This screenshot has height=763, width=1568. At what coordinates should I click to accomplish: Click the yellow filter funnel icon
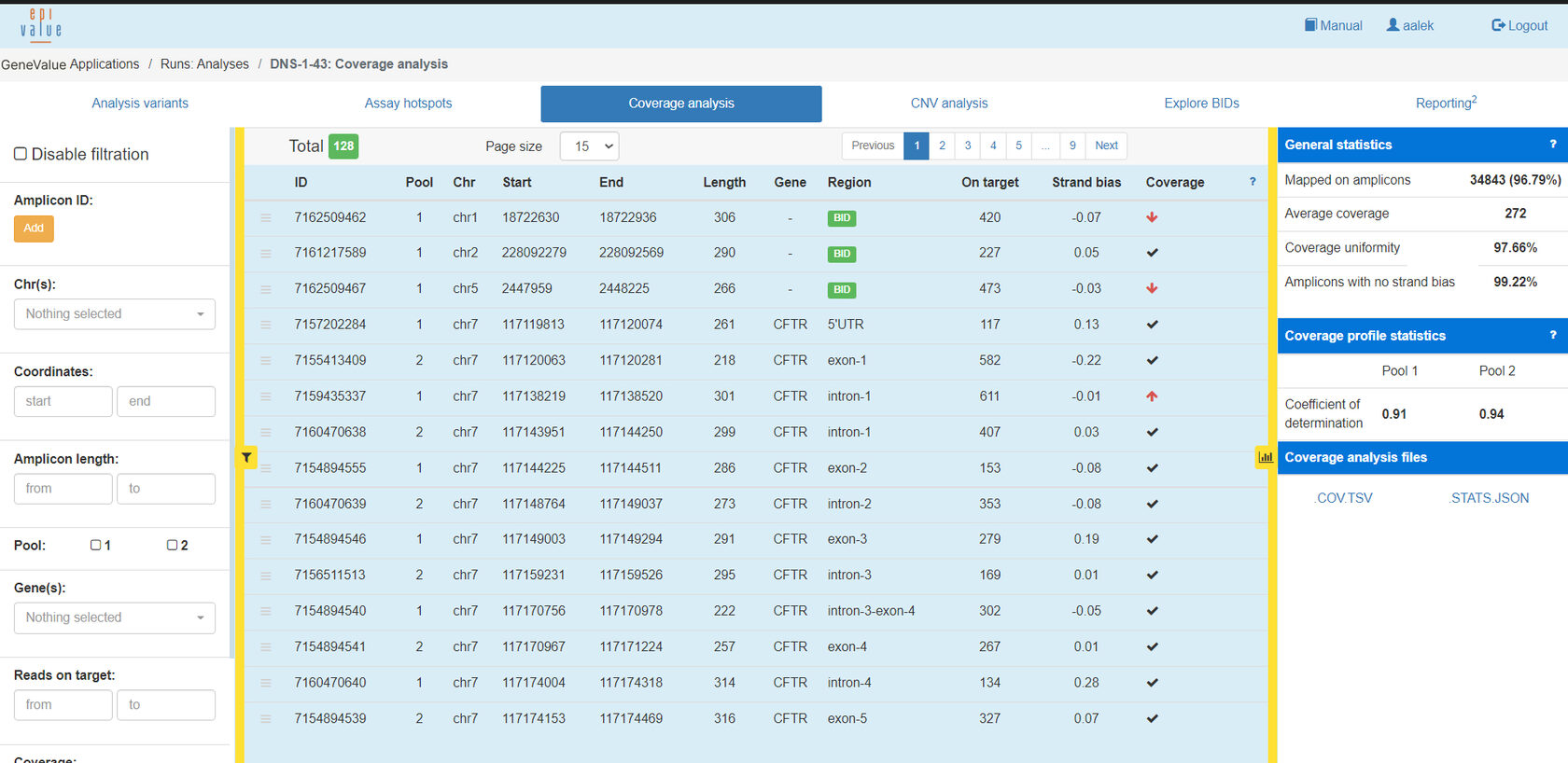click(x=246, y=457)
